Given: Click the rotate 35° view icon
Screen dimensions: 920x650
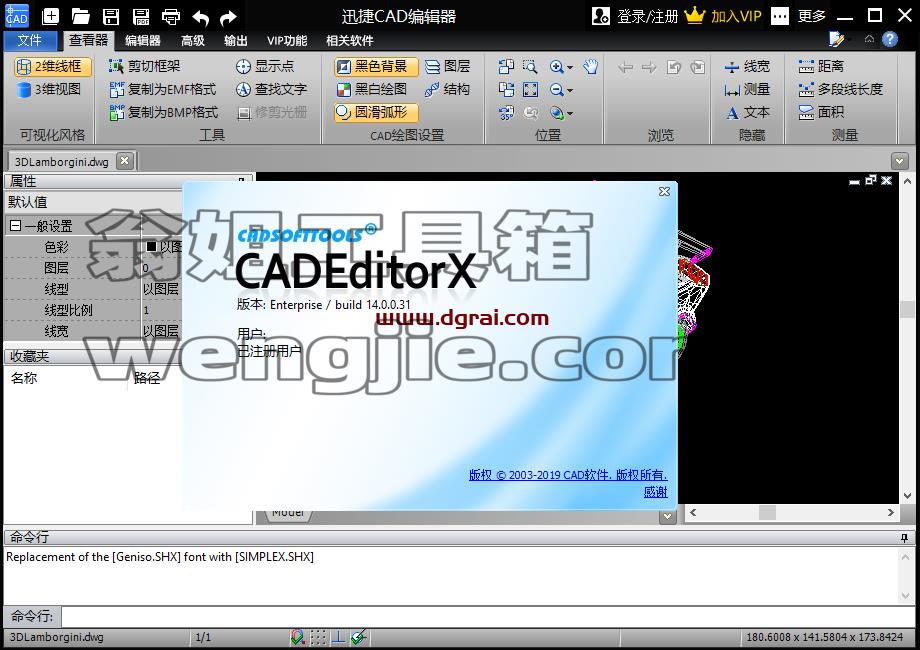Looking at the screenshot, I should pyautogui.click(x=506, y=112).
